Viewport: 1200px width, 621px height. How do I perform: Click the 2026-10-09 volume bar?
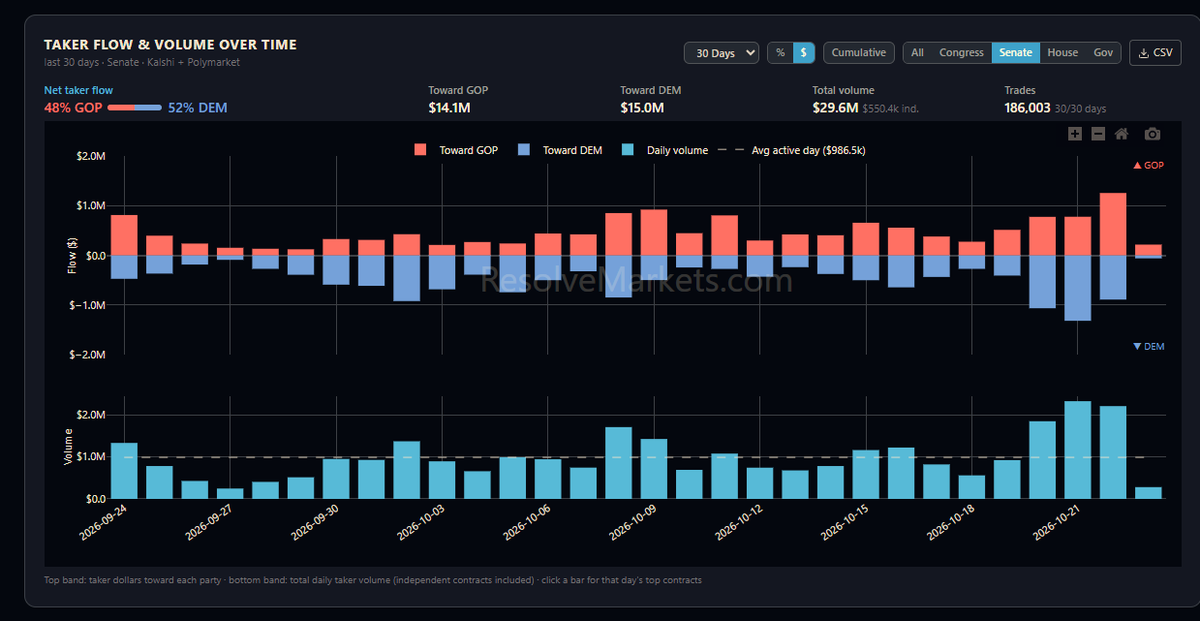pyautogui.click(x=653, y=468)
